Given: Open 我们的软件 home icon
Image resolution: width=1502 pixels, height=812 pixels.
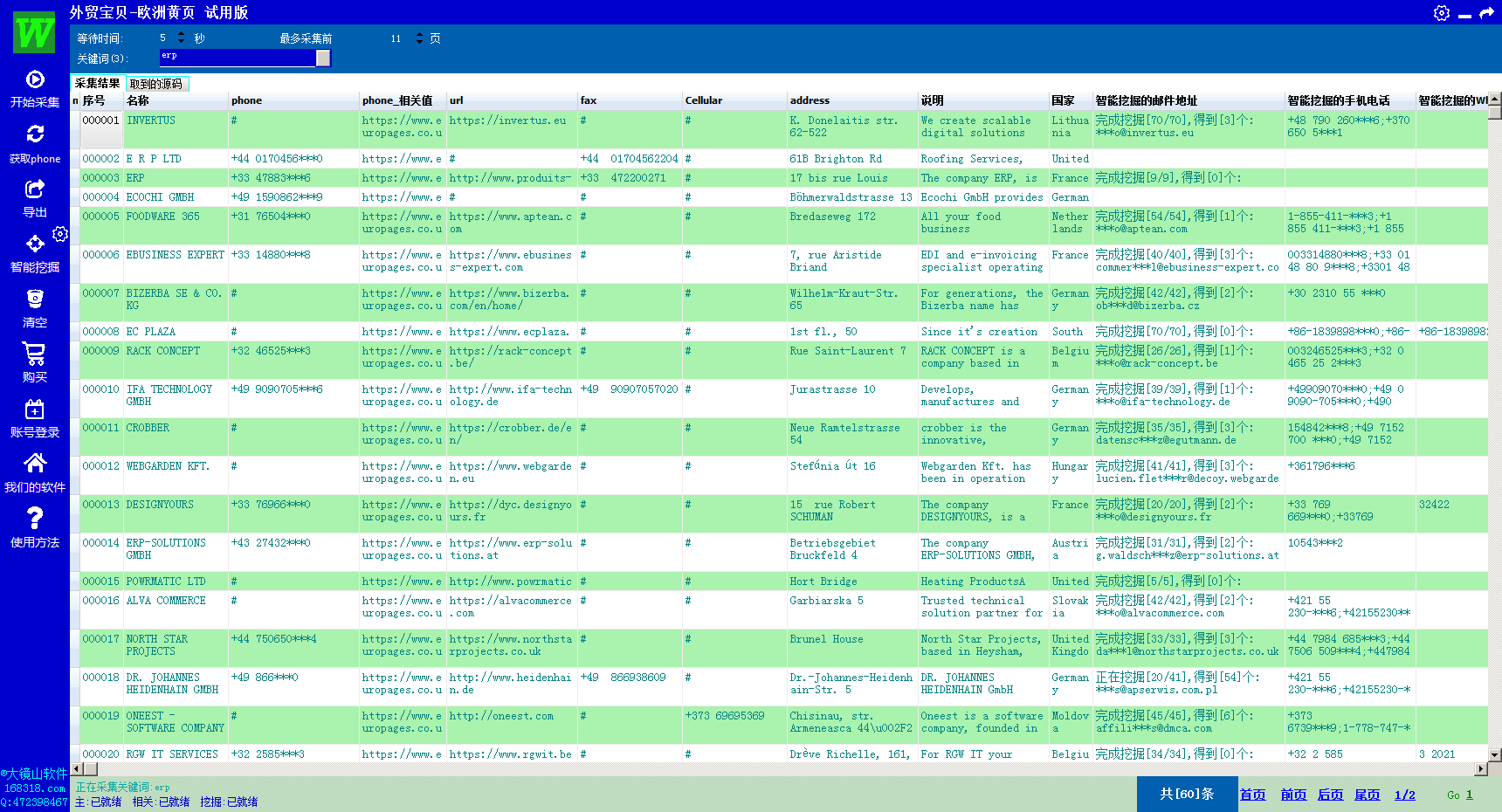Looking at the screenshot, I should (35, 464).
